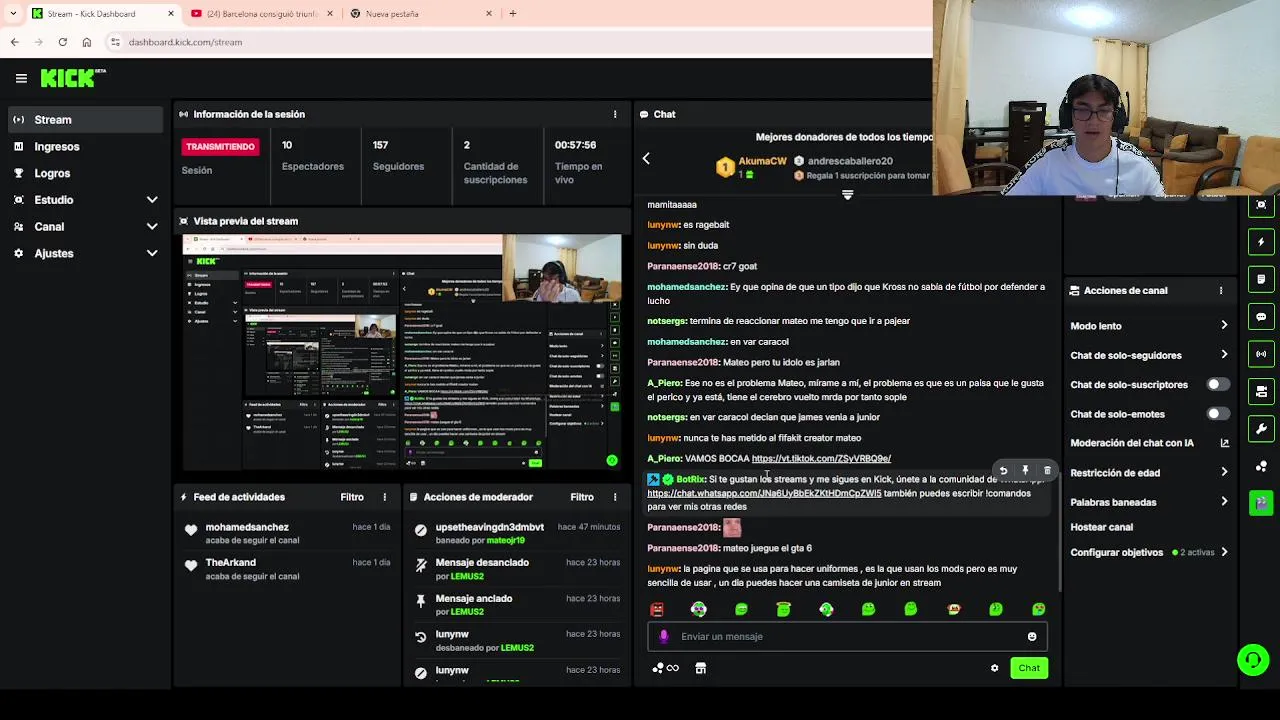Open Palabras baneadas list
Image resolution: width=1280 pixels, height=720 pixels.
[x=1148, y=502]
